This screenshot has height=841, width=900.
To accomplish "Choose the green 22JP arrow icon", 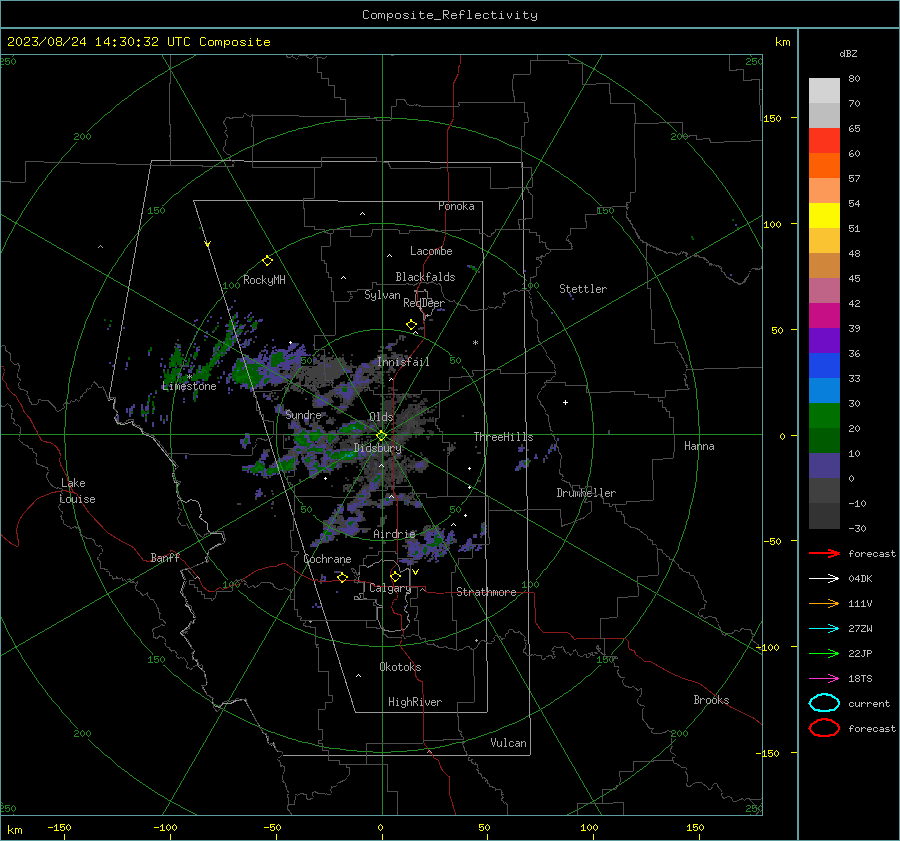I will coord(824,653).
